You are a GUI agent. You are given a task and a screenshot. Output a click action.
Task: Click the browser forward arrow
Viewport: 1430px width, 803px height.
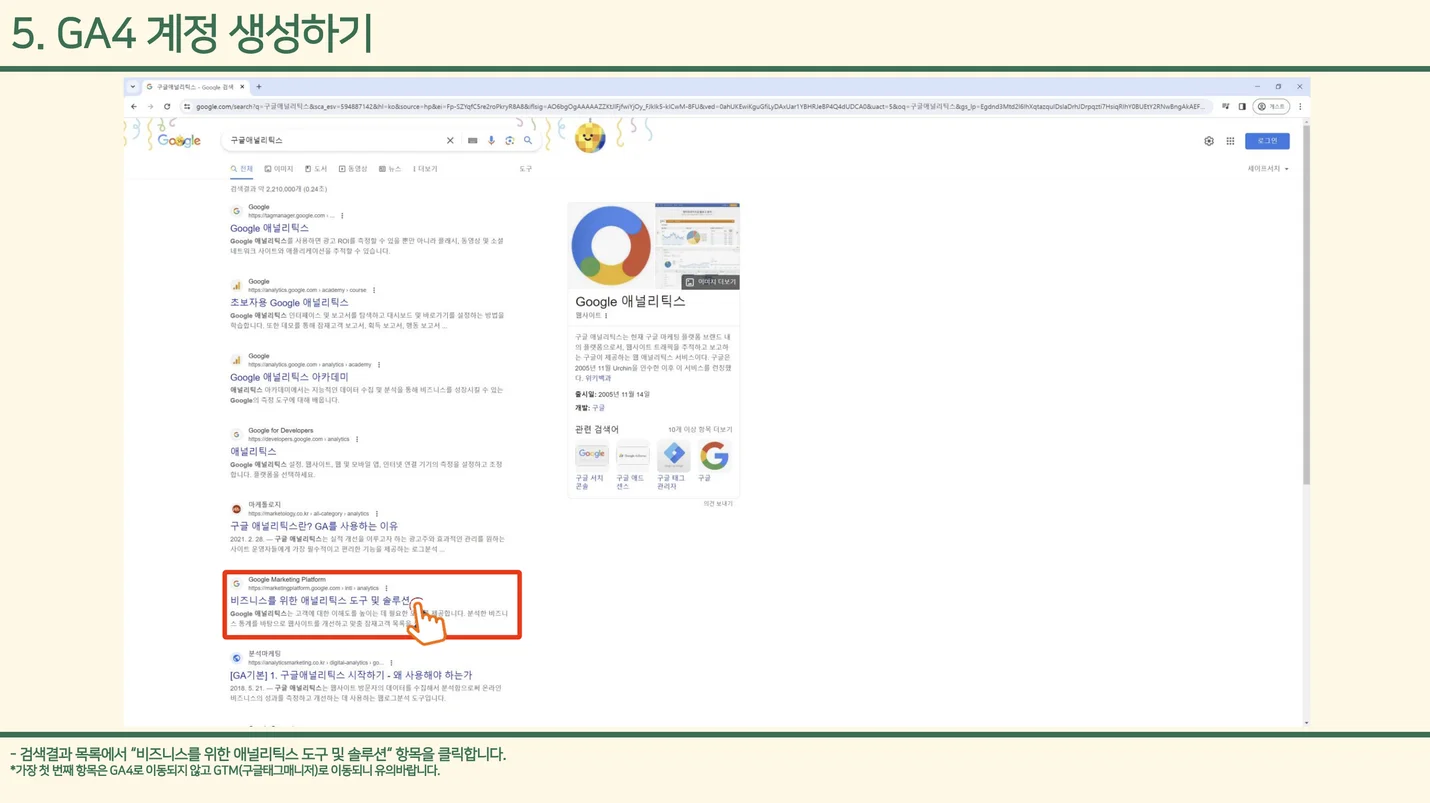pos(150,107)
